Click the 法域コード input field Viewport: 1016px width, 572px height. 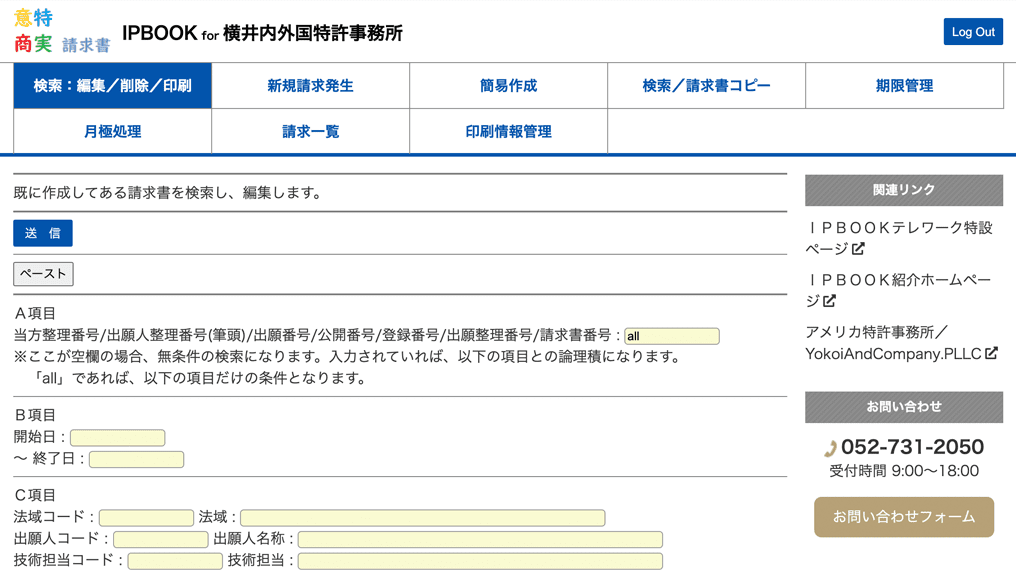[x=146, y=518]
